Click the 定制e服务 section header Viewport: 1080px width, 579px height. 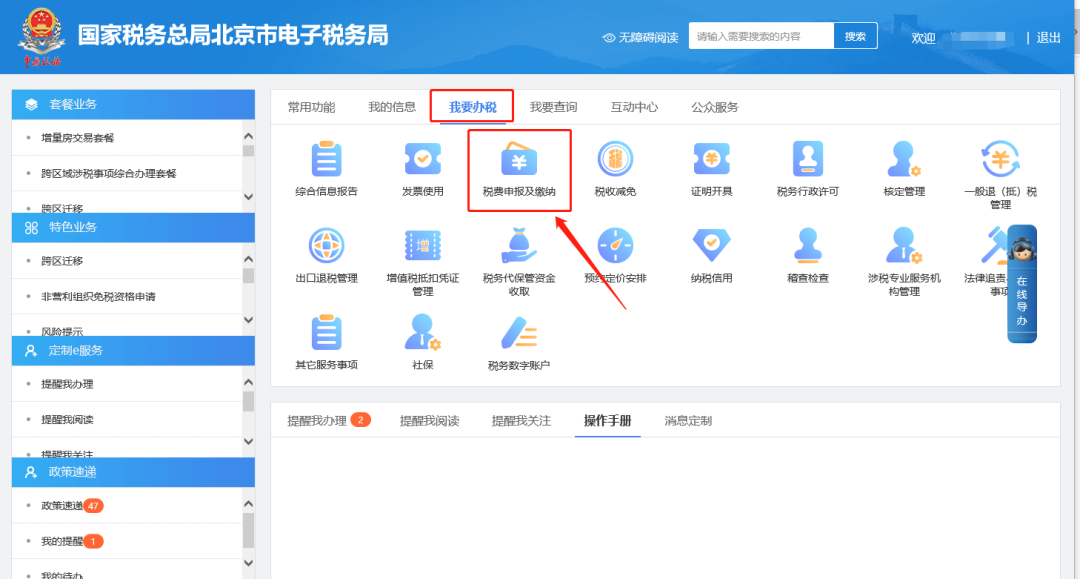(x=133, y=350)
